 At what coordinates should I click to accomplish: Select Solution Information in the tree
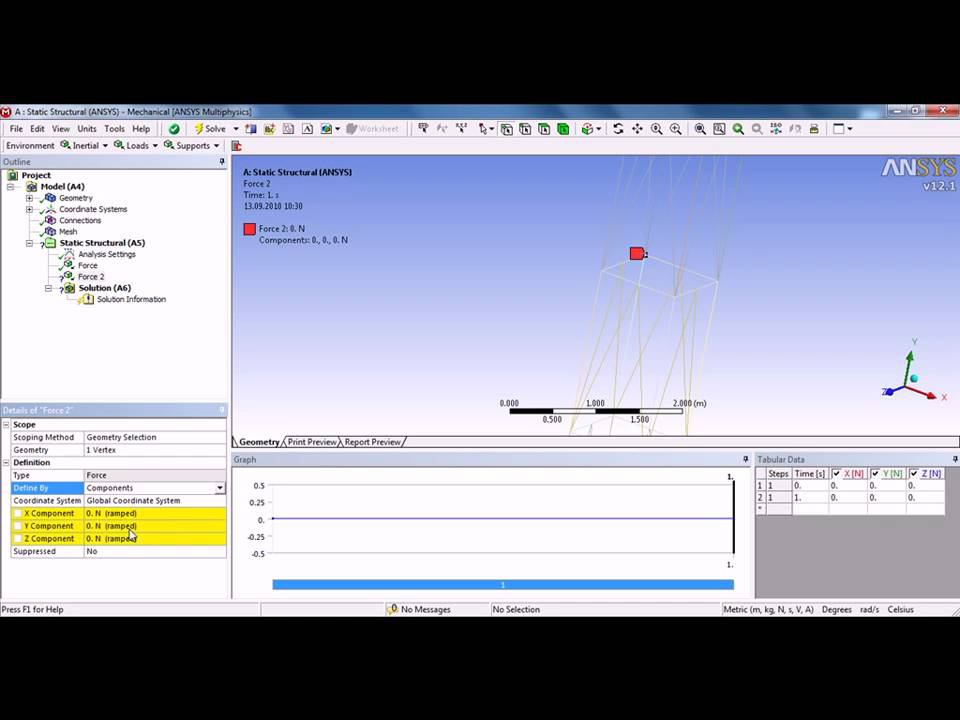(x=131, y=299)
